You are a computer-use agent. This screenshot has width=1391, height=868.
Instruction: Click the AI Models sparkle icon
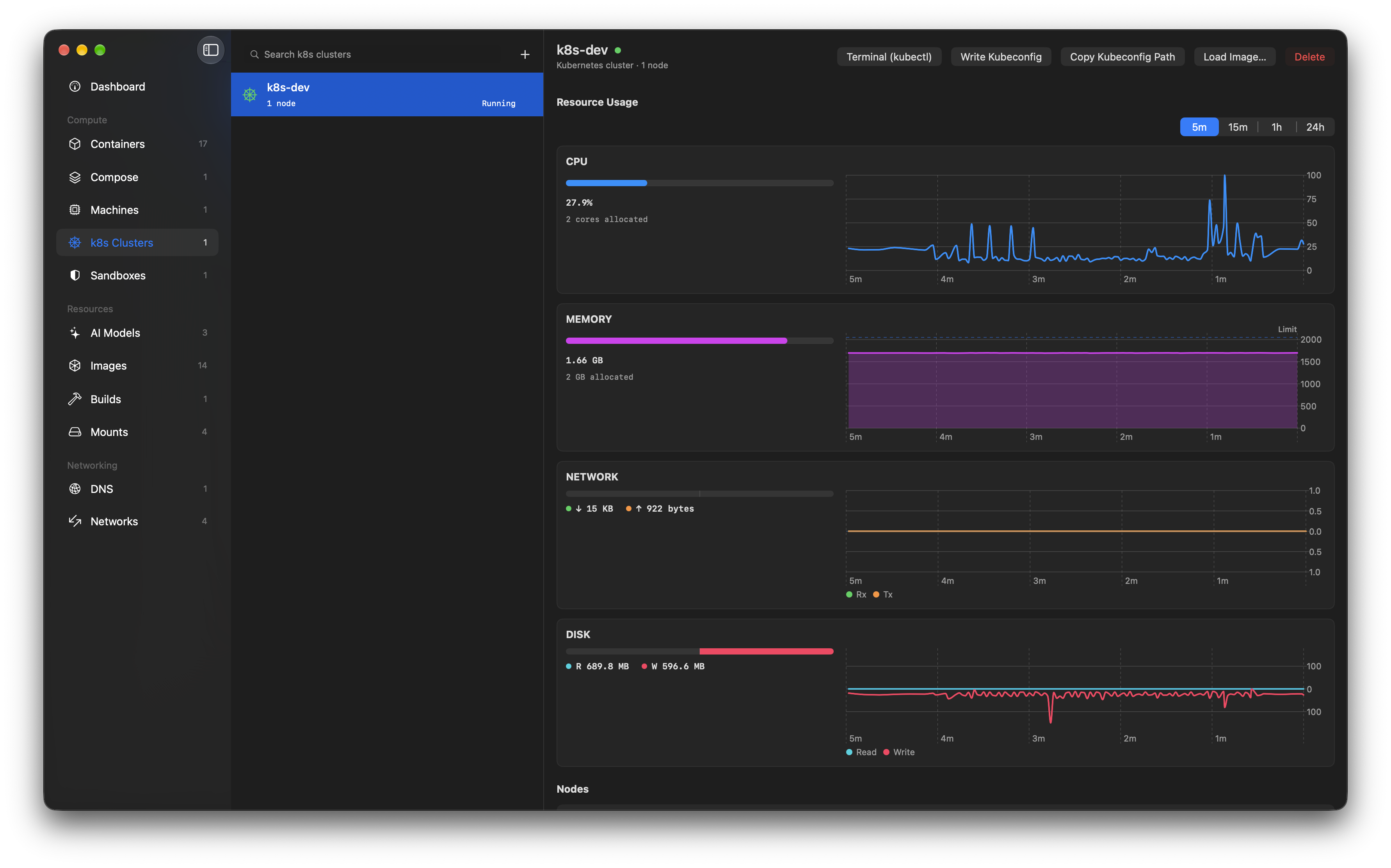75,333
